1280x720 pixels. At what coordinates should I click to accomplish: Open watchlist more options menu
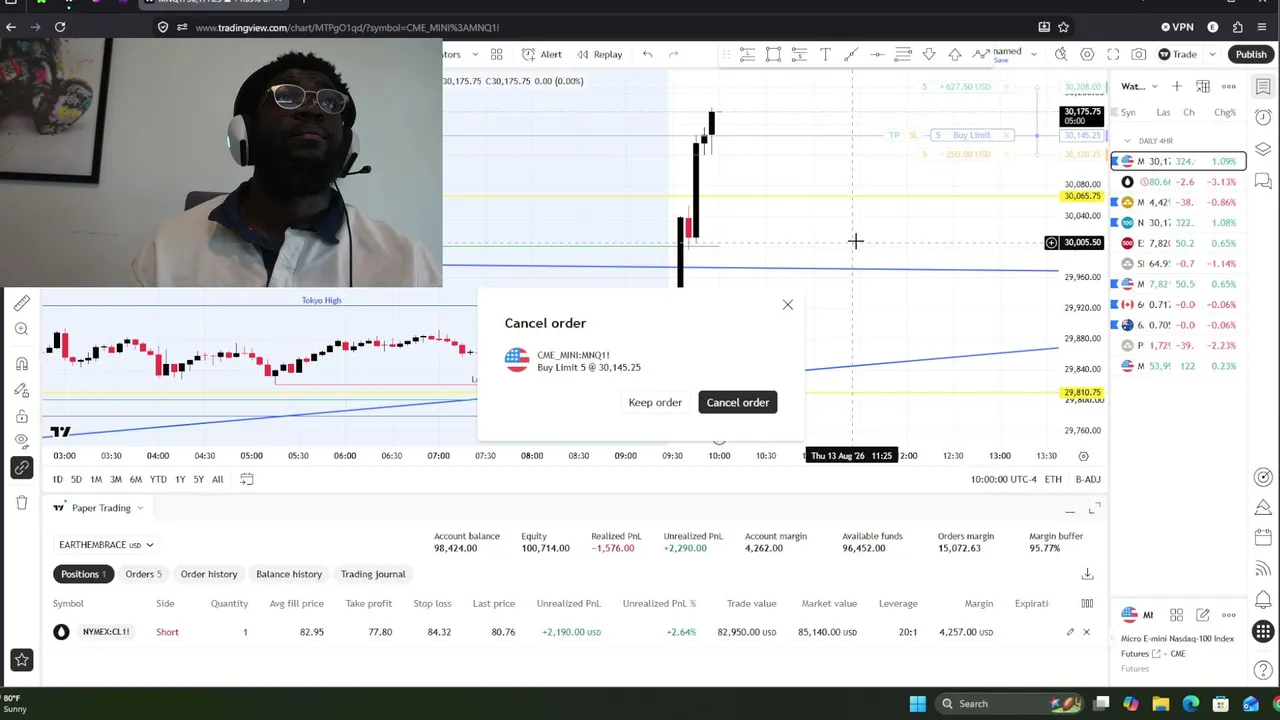pyautogui.click(x=1229, y=86)
